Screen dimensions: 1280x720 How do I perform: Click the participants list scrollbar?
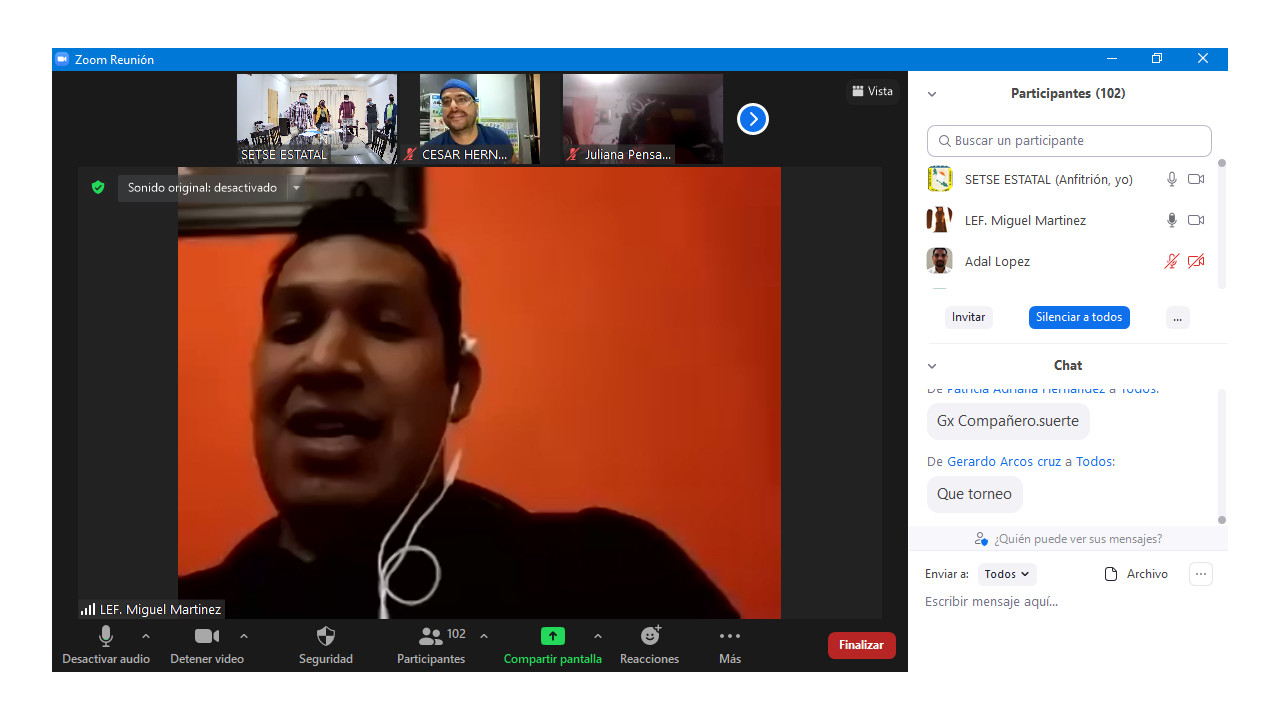point(1222,224)
